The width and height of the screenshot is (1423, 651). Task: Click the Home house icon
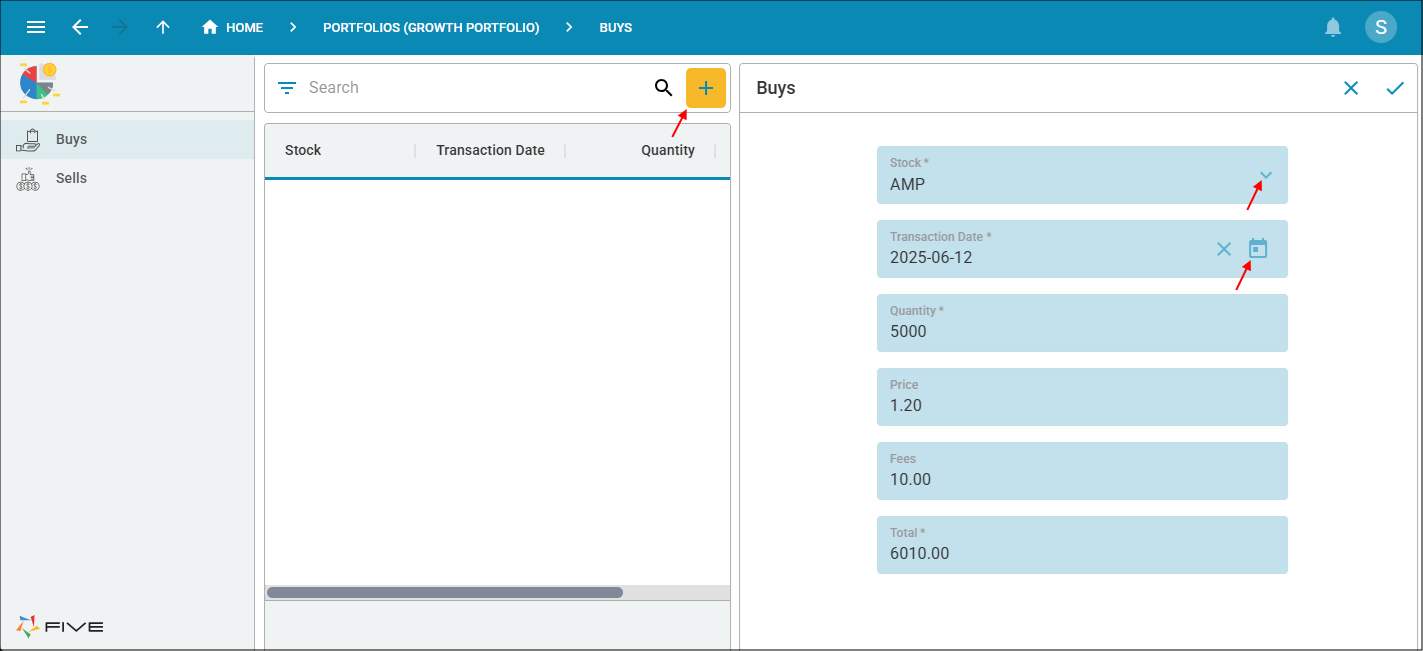210,27
